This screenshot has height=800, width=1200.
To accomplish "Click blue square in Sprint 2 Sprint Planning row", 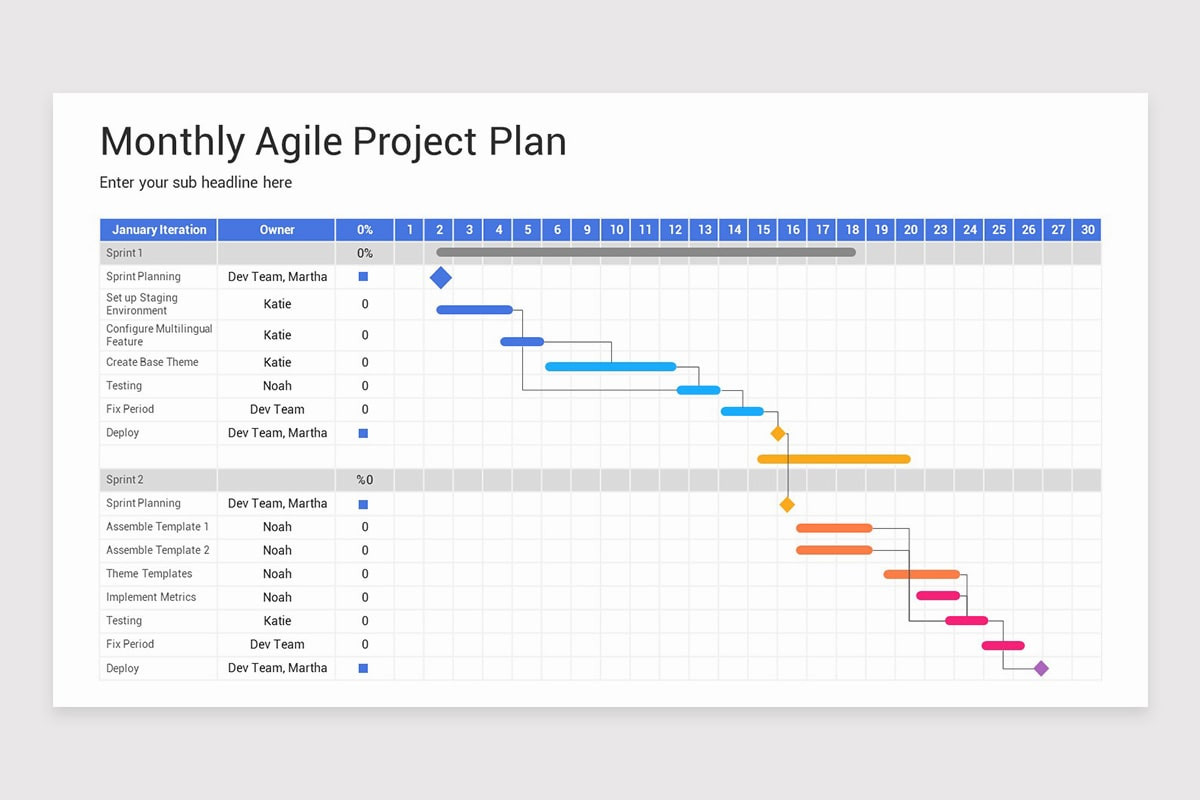I will point(363,504).
